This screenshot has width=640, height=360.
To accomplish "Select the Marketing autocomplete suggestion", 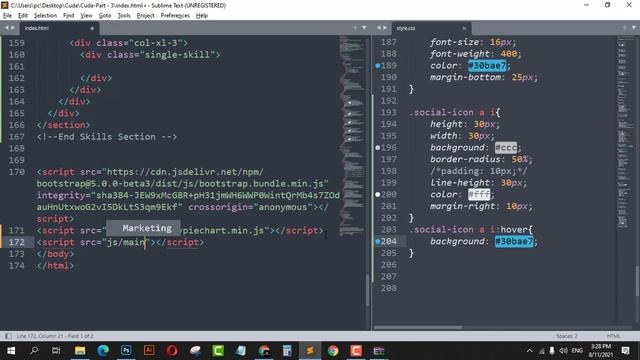I will pyautogui.click(x=143, y=228).
